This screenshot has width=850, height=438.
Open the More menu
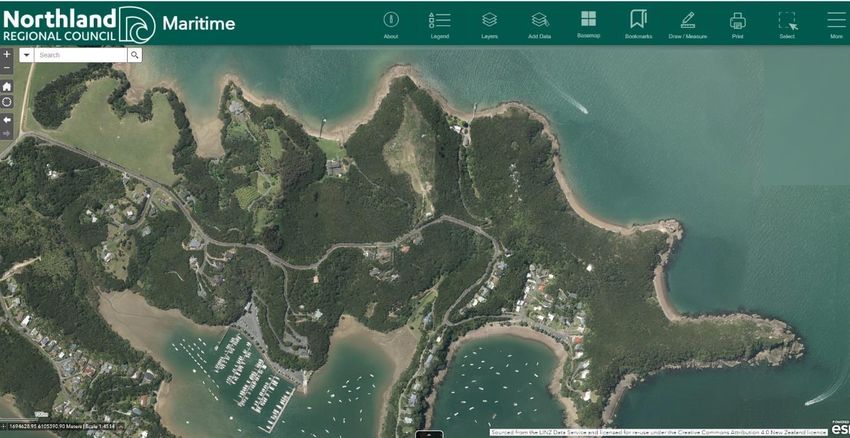(836, 22)
